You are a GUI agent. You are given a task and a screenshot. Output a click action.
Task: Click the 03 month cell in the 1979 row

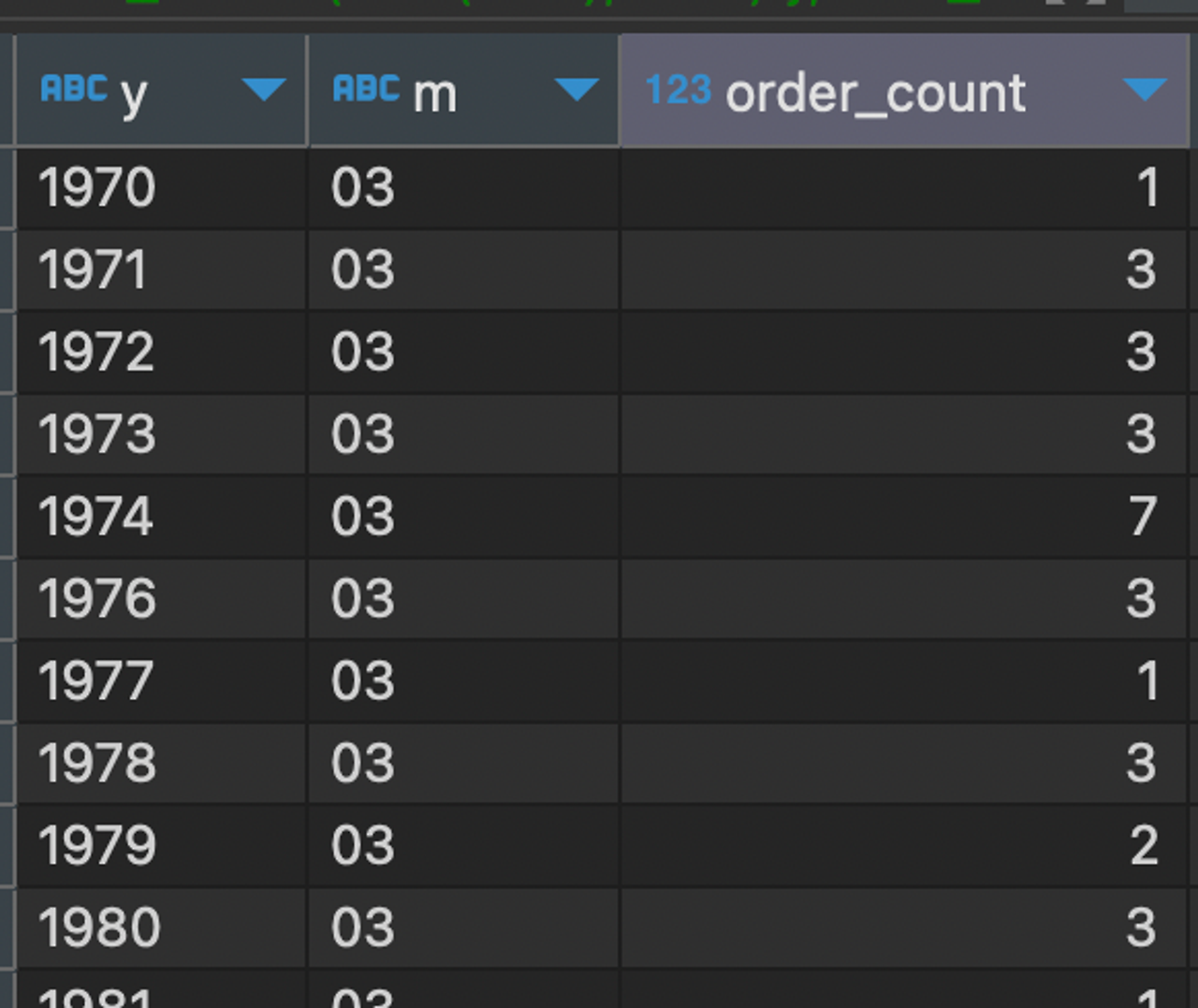click(464, 847)
